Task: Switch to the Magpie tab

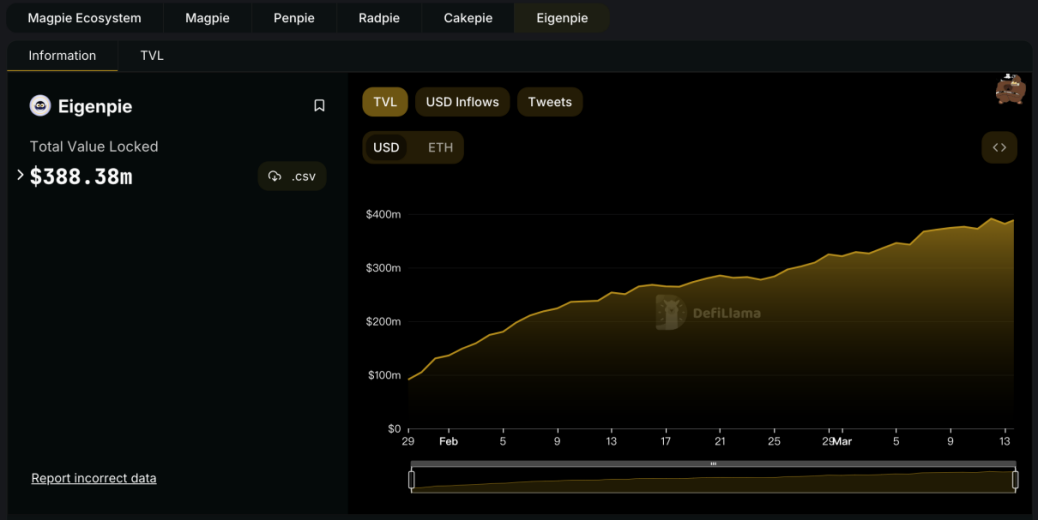Action: 207,18
